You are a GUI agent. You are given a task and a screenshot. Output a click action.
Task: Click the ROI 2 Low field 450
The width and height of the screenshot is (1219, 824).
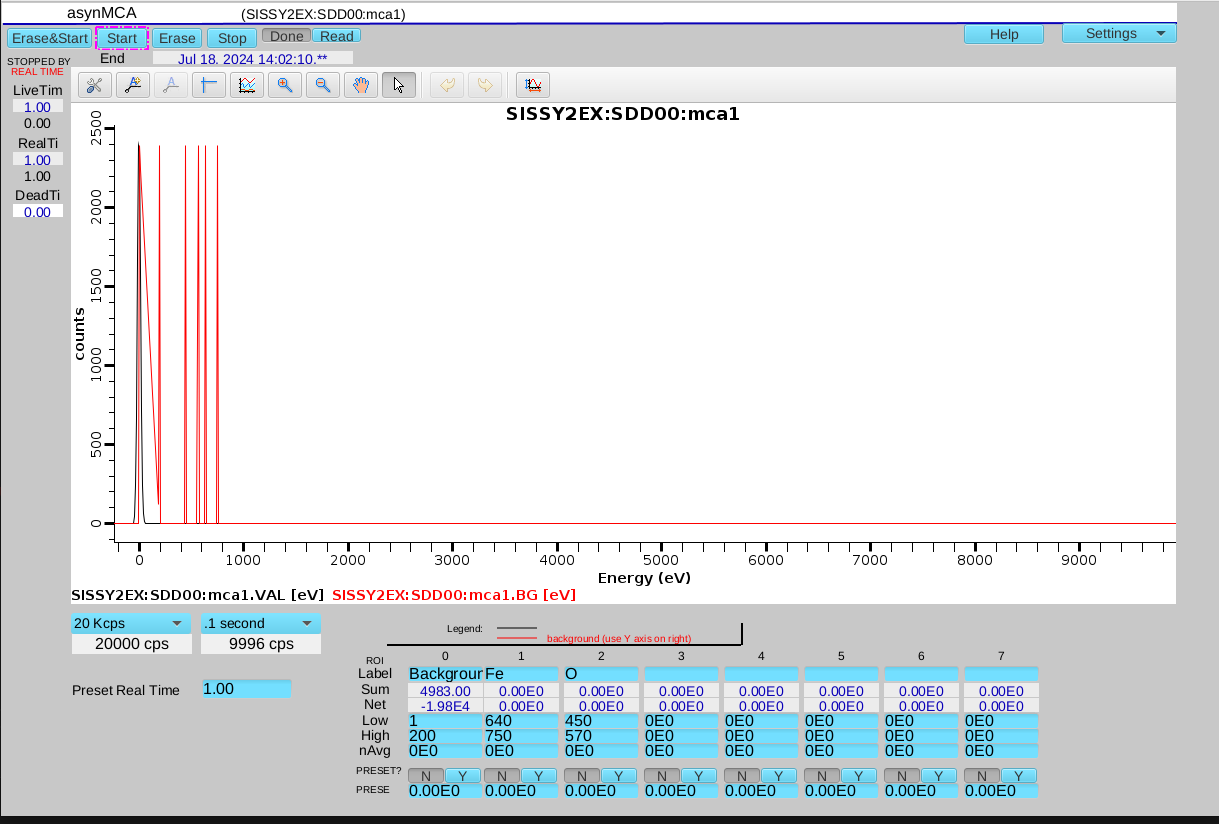point(601,720)
